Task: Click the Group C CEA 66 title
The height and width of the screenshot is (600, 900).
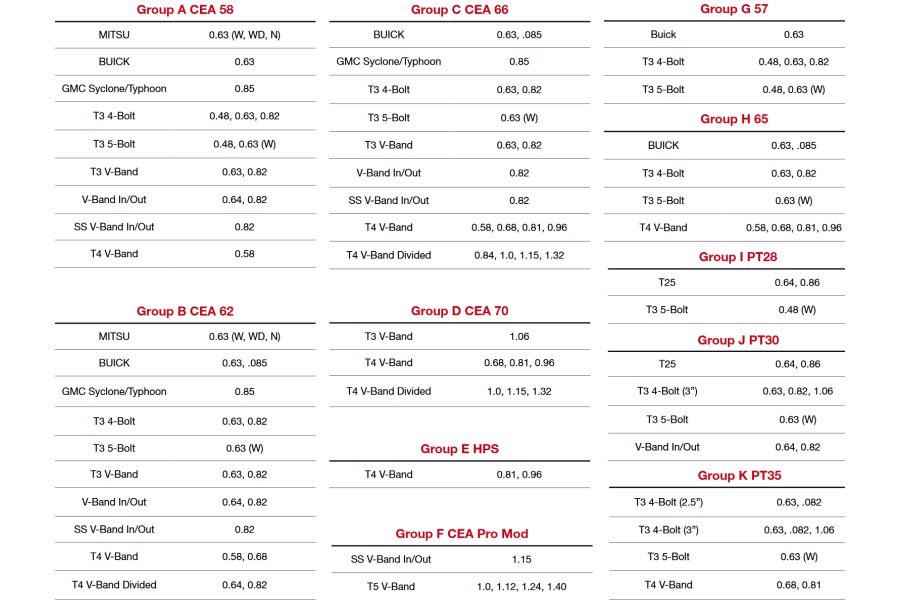Action: pyautogui.click(x=459, y=10)
